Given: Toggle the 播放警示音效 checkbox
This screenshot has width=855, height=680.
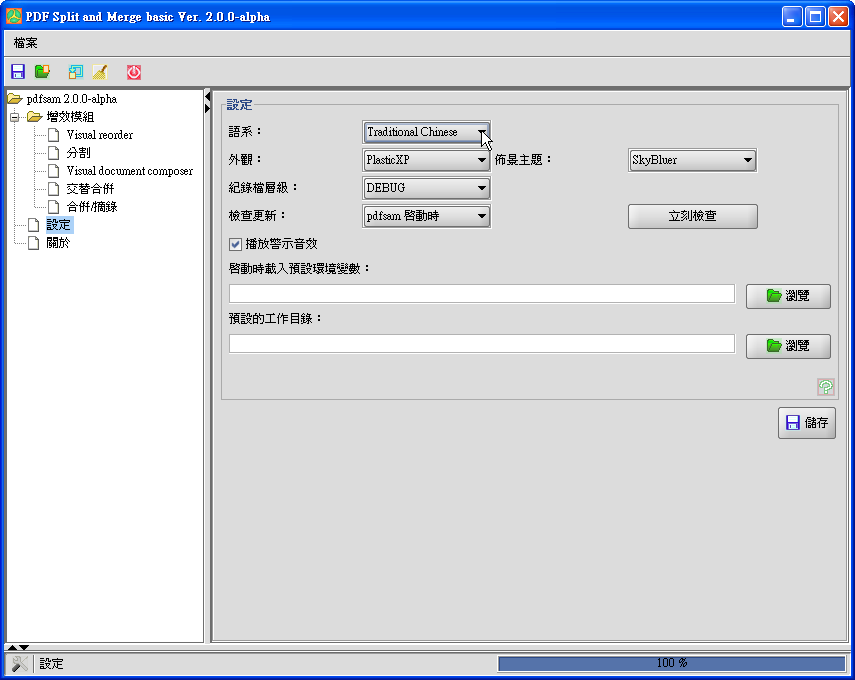Looking at the screenshot, I should pyautogui.click(x=235, y=244).
